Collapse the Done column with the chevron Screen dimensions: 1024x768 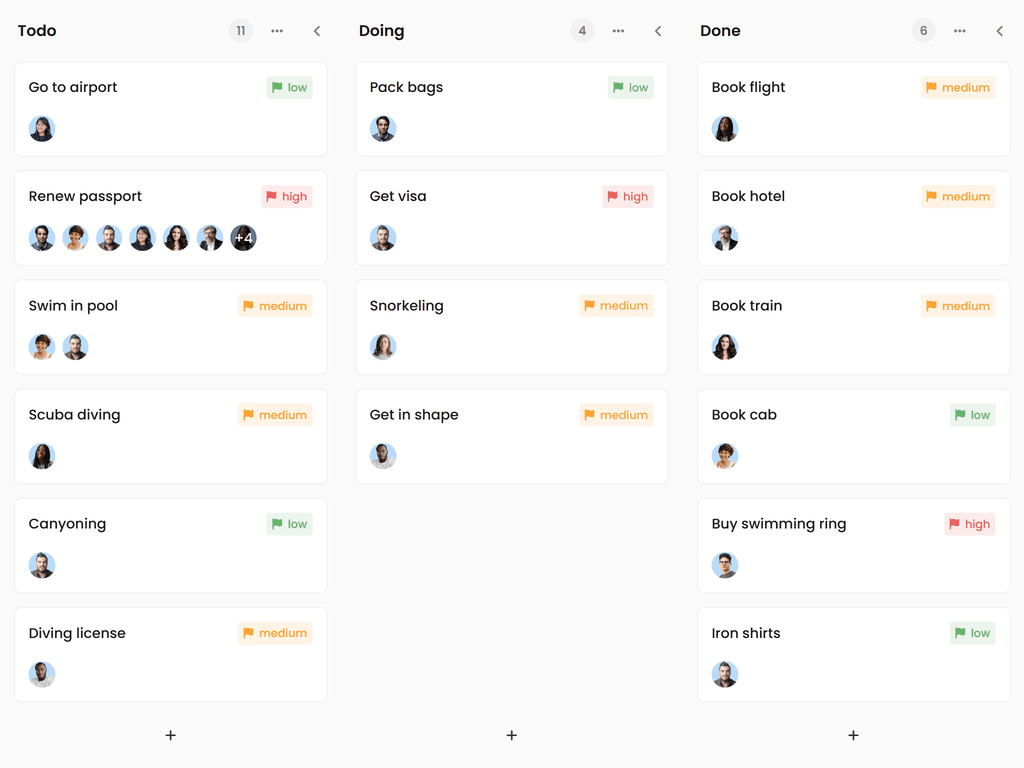[999, 31]
